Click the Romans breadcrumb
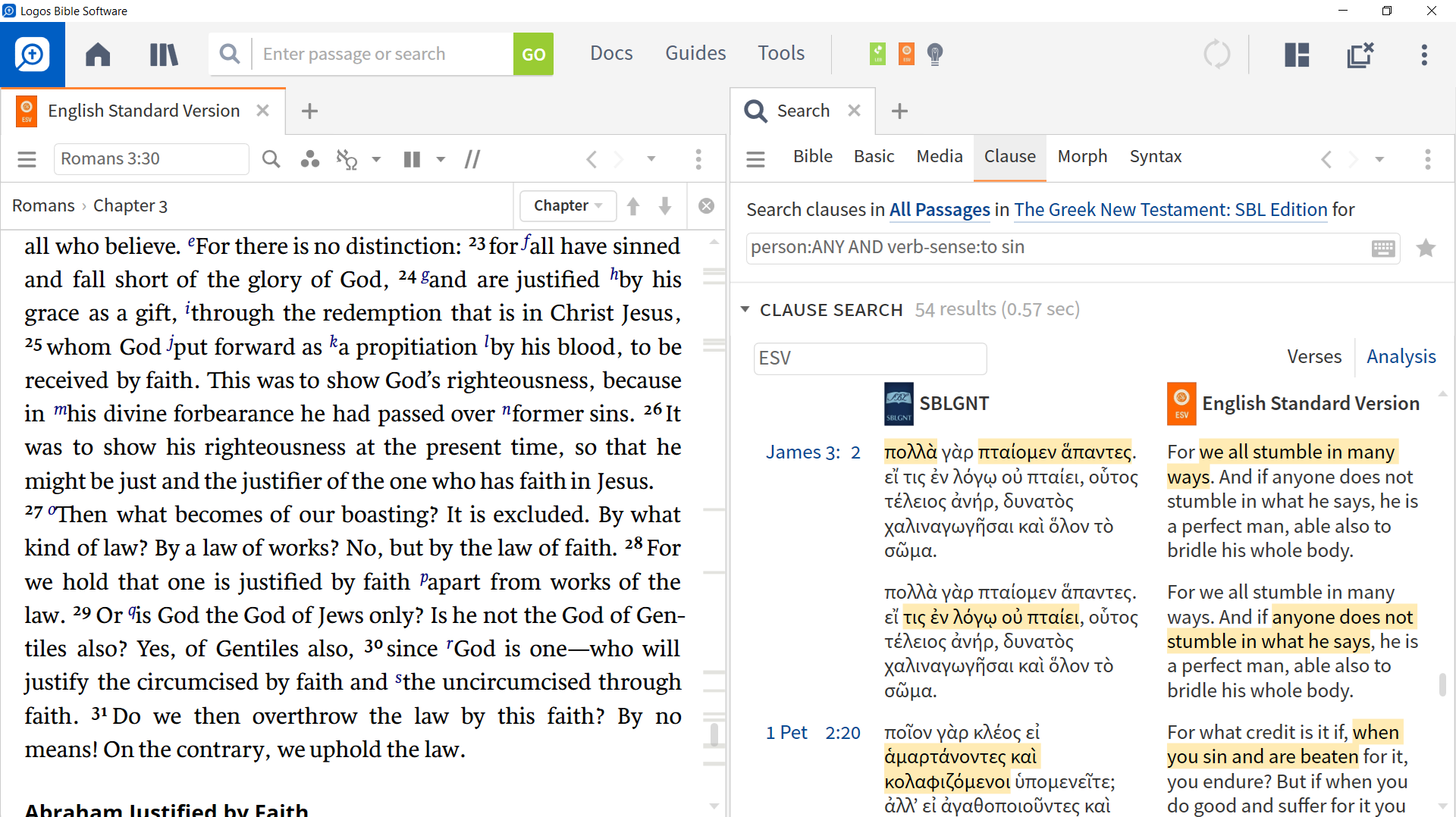 [x=43, y=206]
